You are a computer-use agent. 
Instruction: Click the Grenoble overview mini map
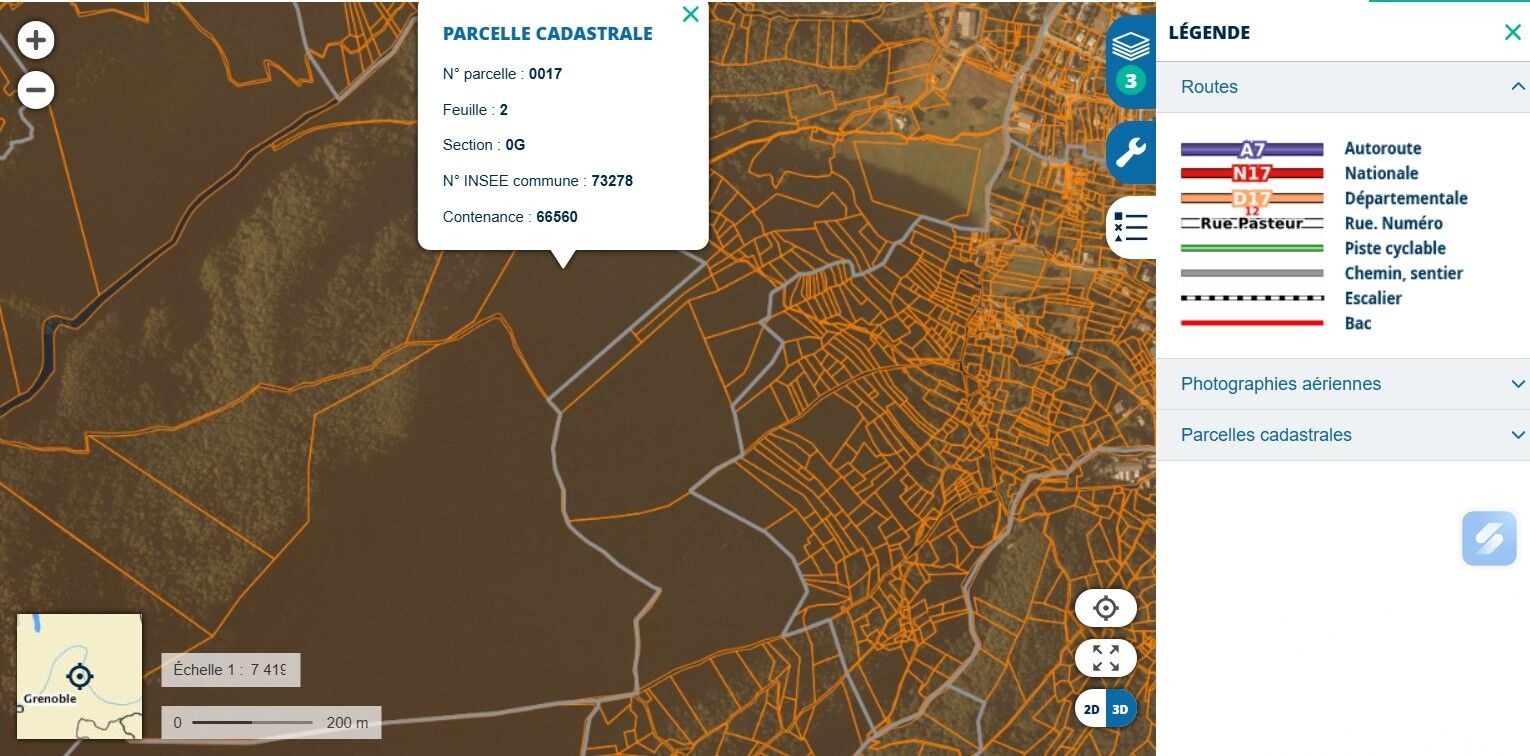[x=79, y=676]
